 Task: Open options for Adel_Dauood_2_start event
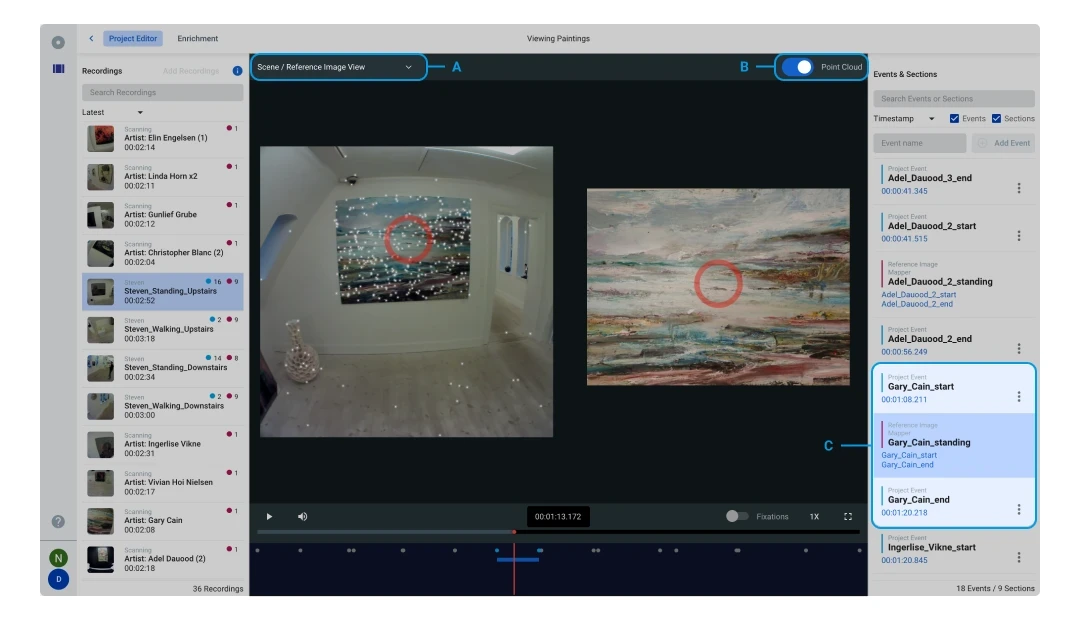tap(1019, 236)
